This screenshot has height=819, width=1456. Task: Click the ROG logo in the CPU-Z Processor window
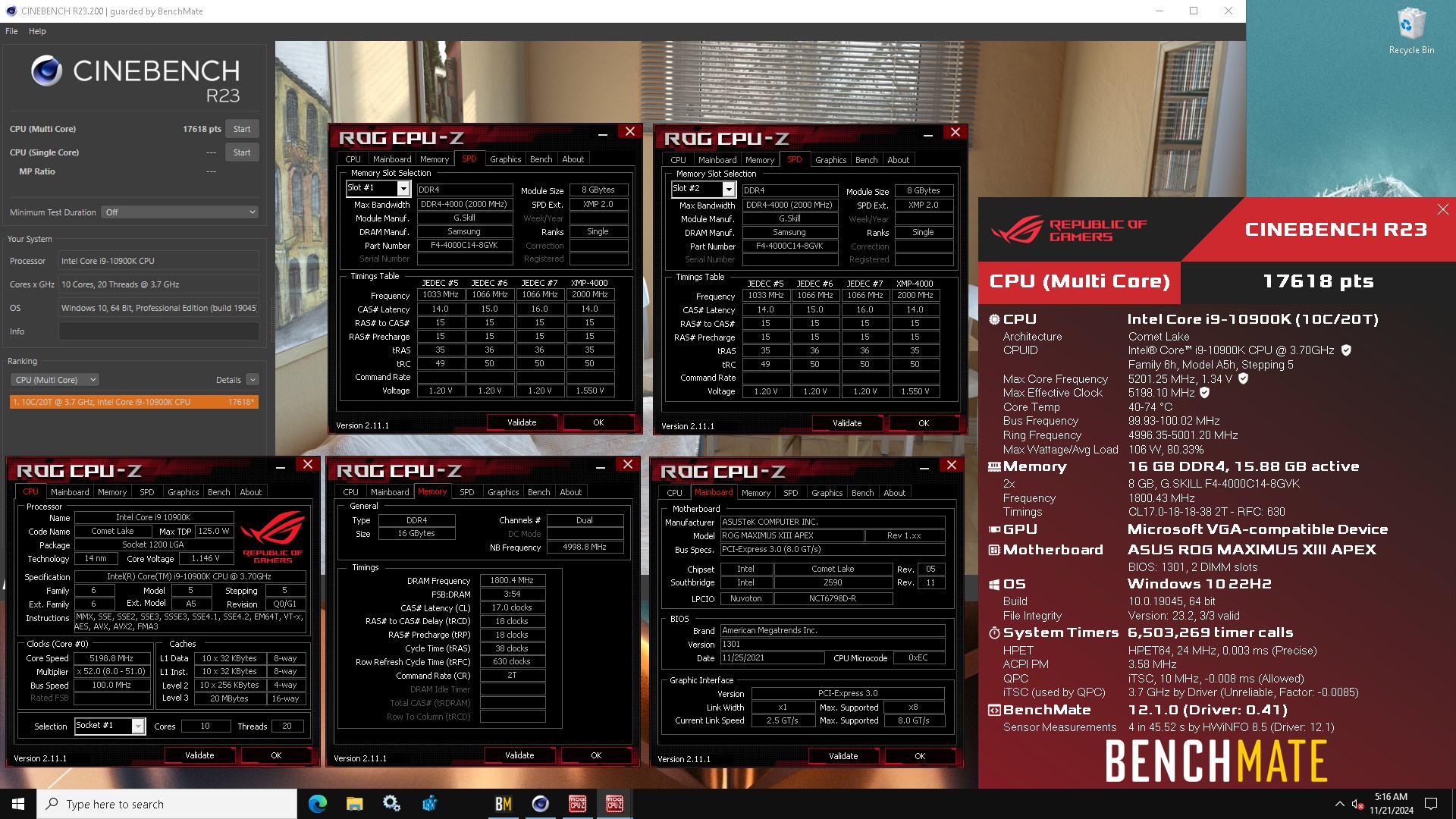(273, 536)
